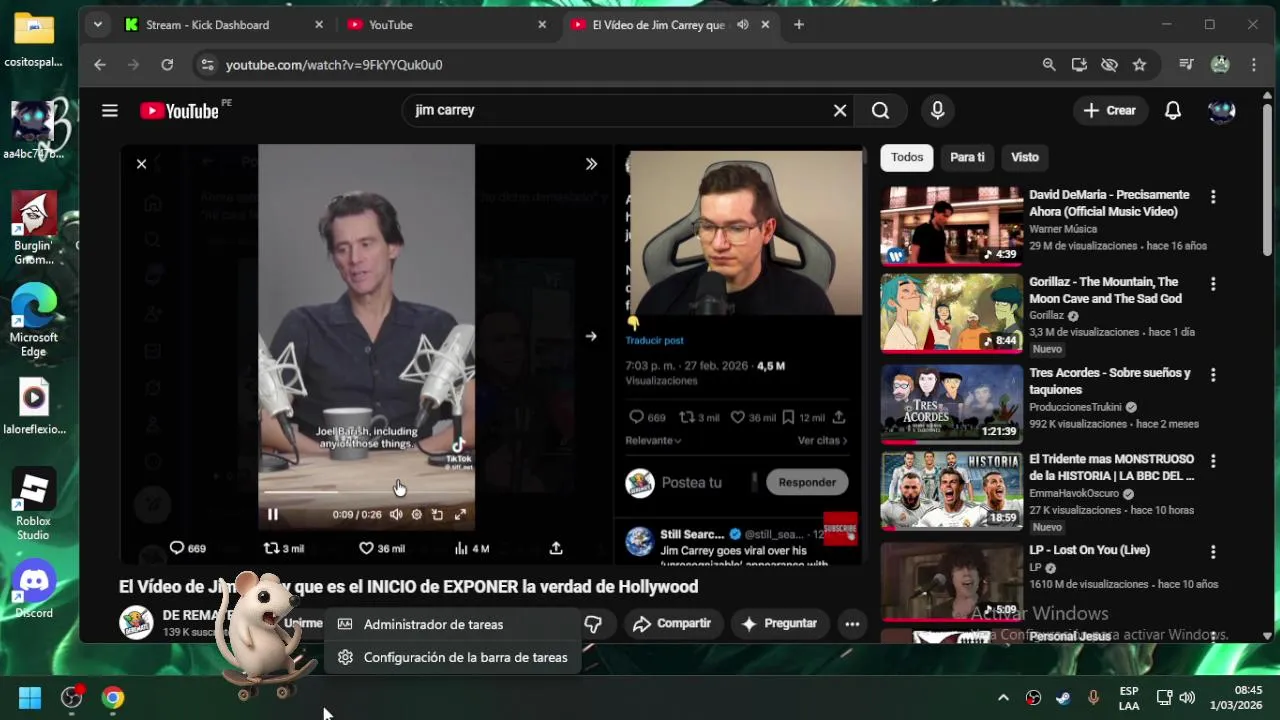Open the Compartir share button

pyautogui.click(x=672, y=623)
